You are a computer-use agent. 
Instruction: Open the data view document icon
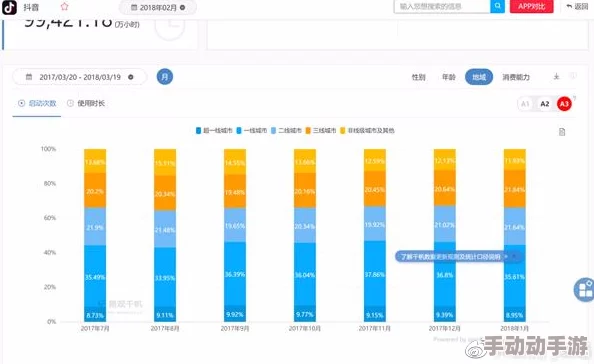[x=562, y=132]
